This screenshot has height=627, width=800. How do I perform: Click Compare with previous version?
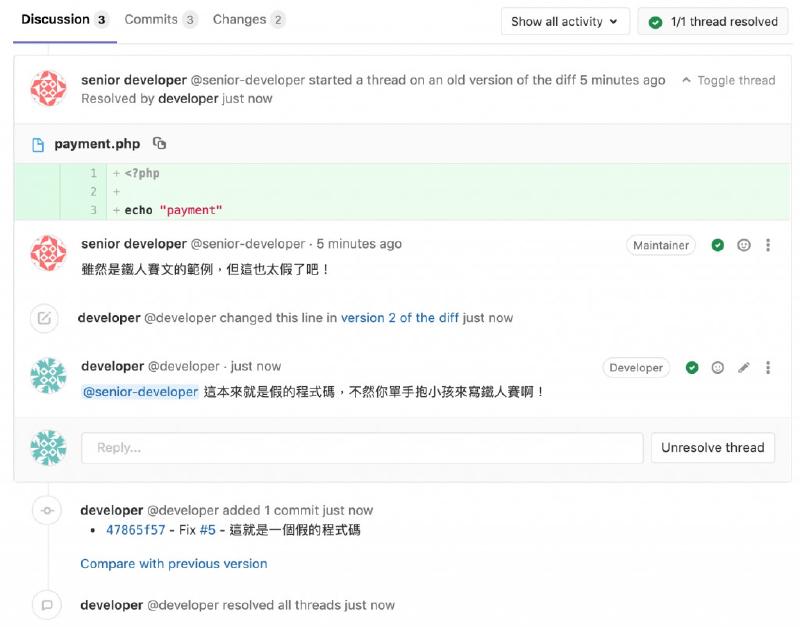click(x=173, y=564)
